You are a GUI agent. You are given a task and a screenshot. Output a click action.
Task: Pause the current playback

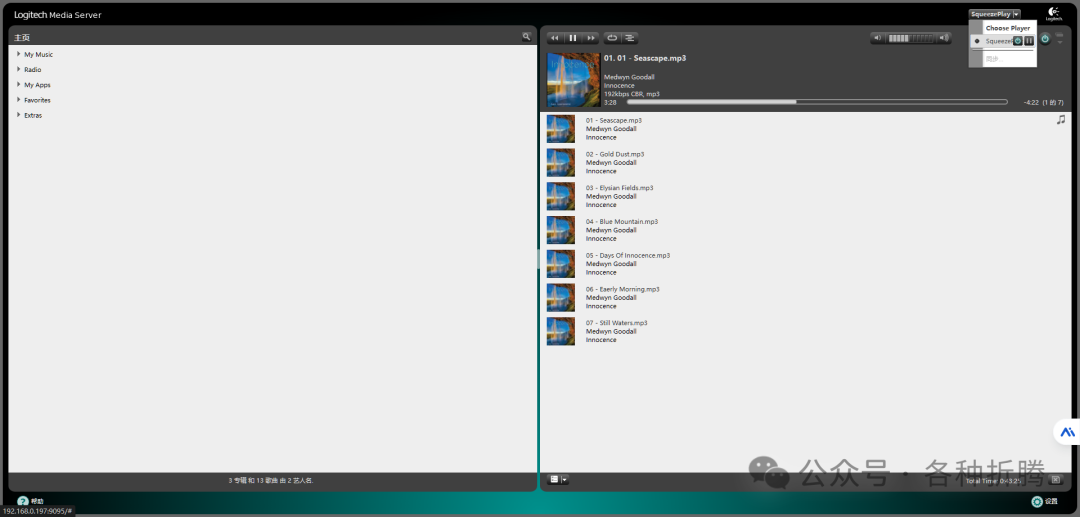(x=573, y=38)
